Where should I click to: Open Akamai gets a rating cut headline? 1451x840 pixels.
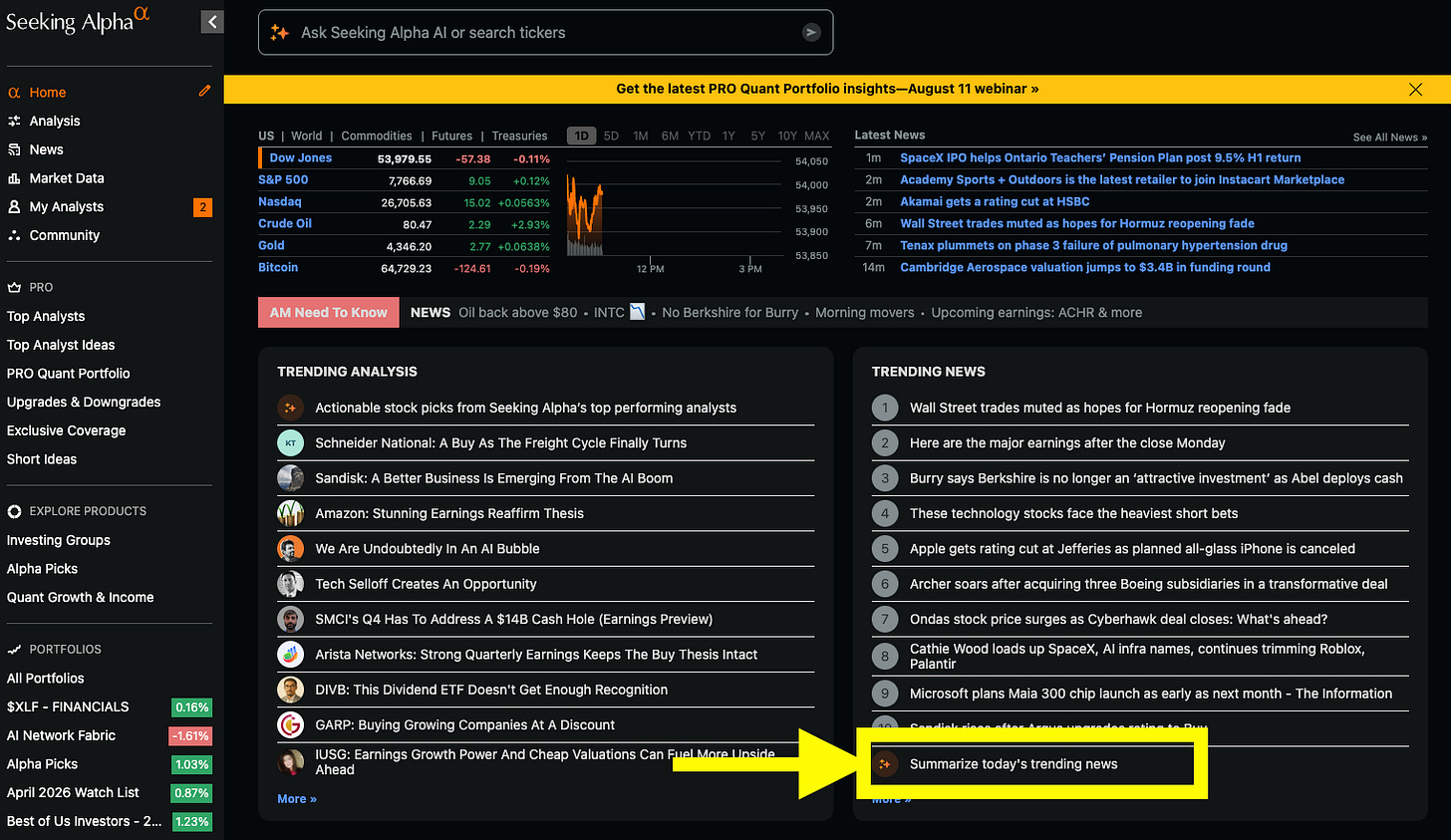coord(995,201)
